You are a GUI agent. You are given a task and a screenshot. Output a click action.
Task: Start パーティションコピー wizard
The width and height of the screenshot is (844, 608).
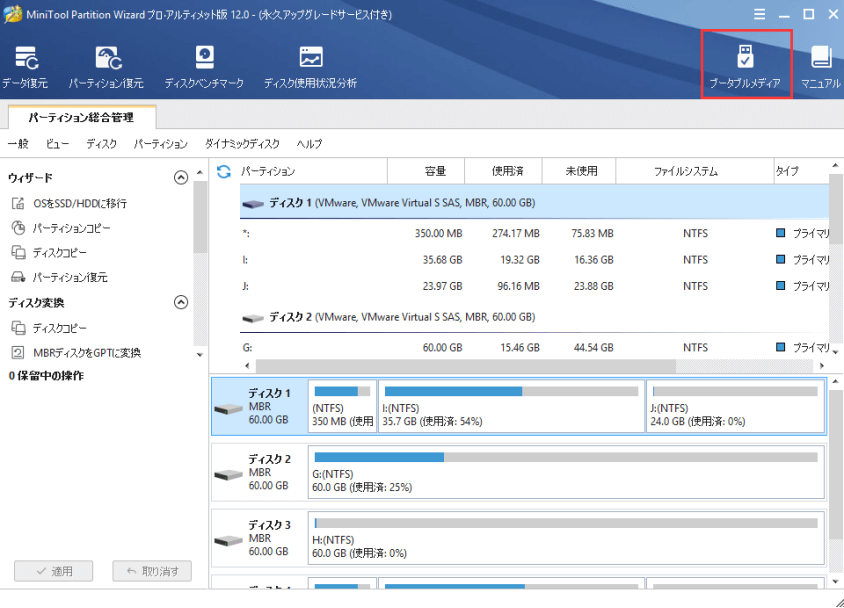pyautogui.click(x=60, y=228)
